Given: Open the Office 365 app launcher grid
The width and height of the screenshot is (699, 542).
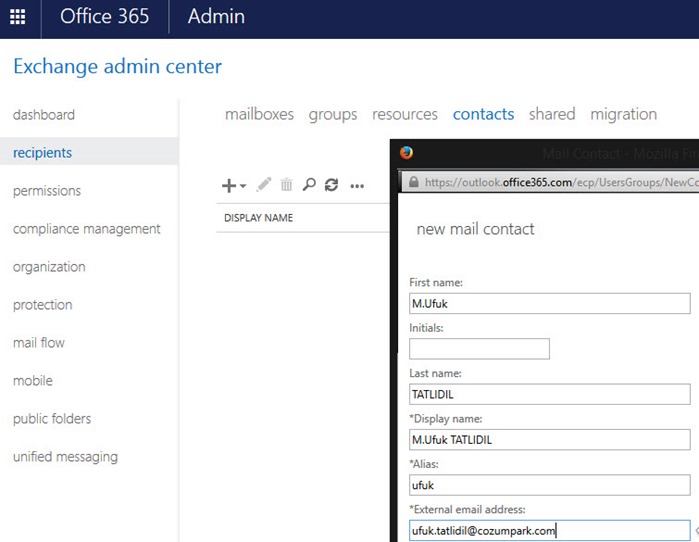Looking at the screenshot, I should pos(18,17).
